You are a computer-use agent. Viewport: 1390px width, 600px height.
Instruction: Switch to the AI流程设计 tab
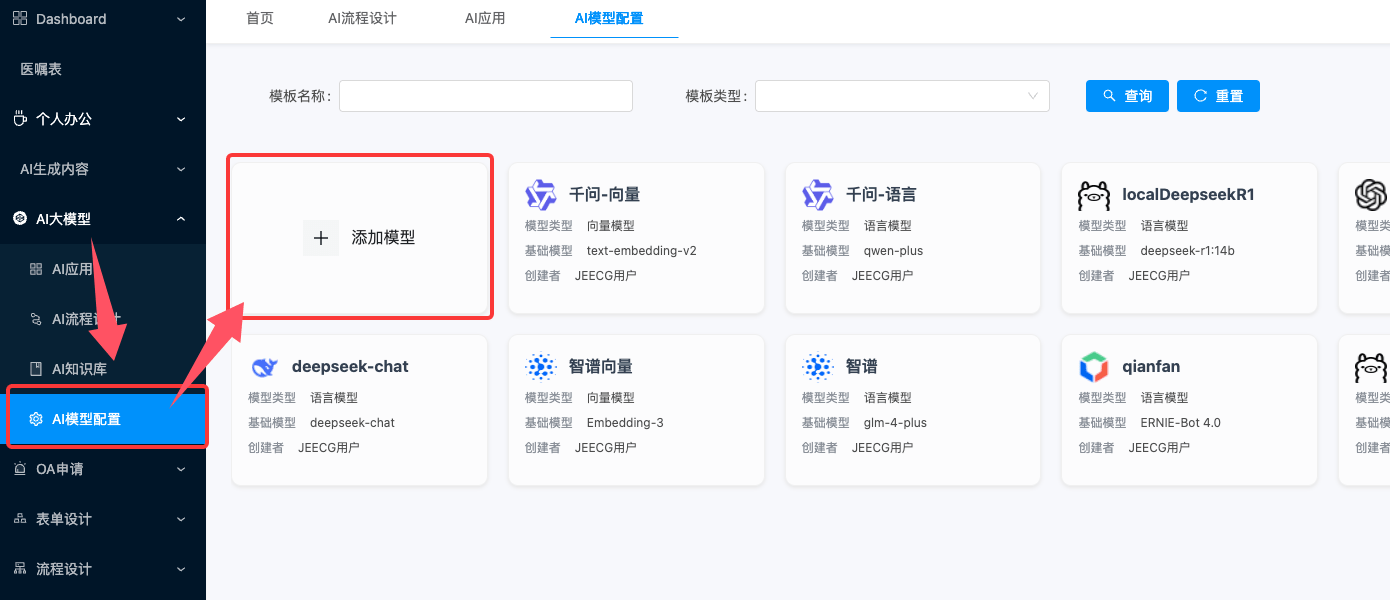pyautogui.click(x=362, y=18)
